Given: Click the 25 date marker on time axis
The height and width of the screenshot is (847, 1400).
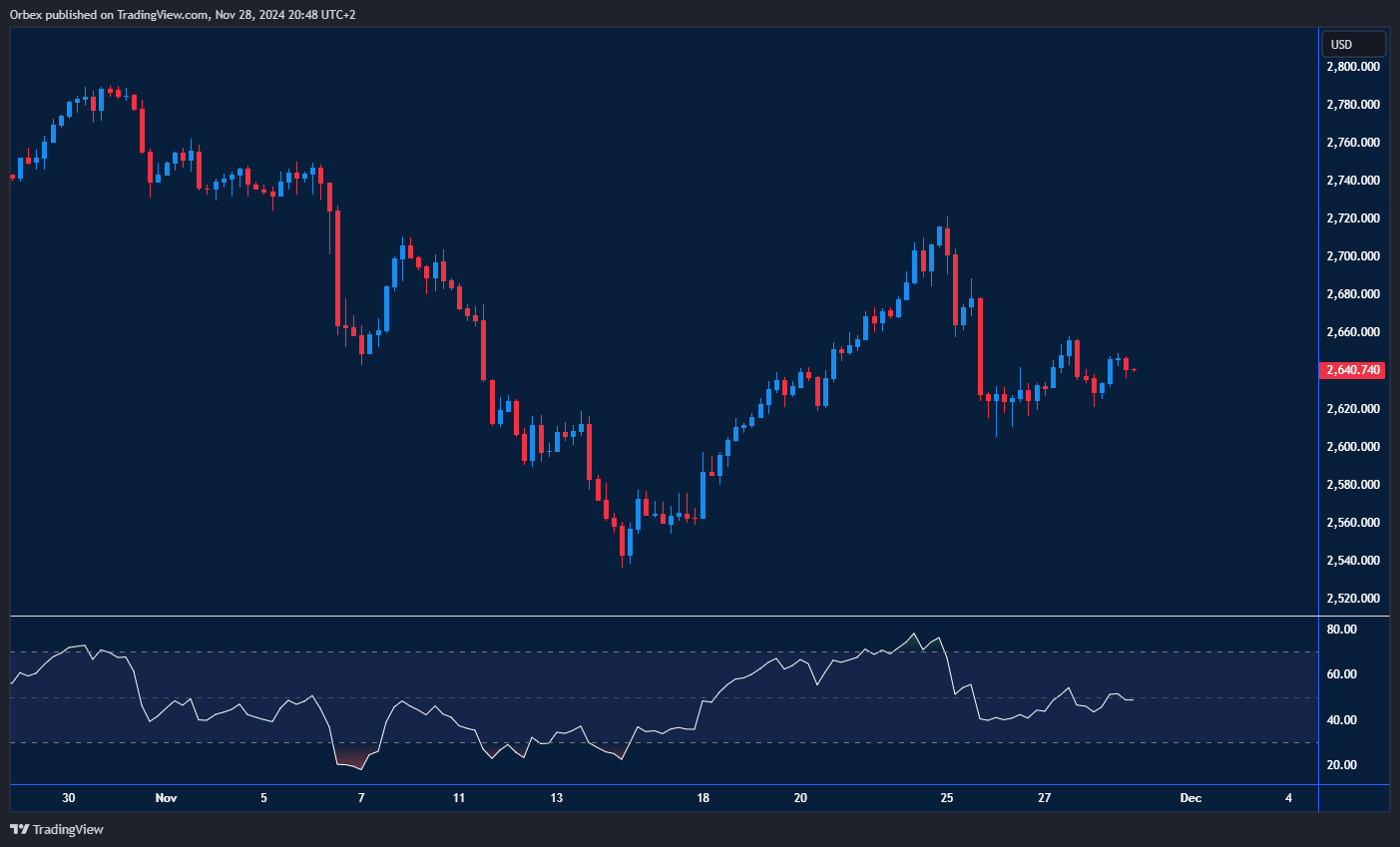Looking at the screenshot, I should pos(947,798).
